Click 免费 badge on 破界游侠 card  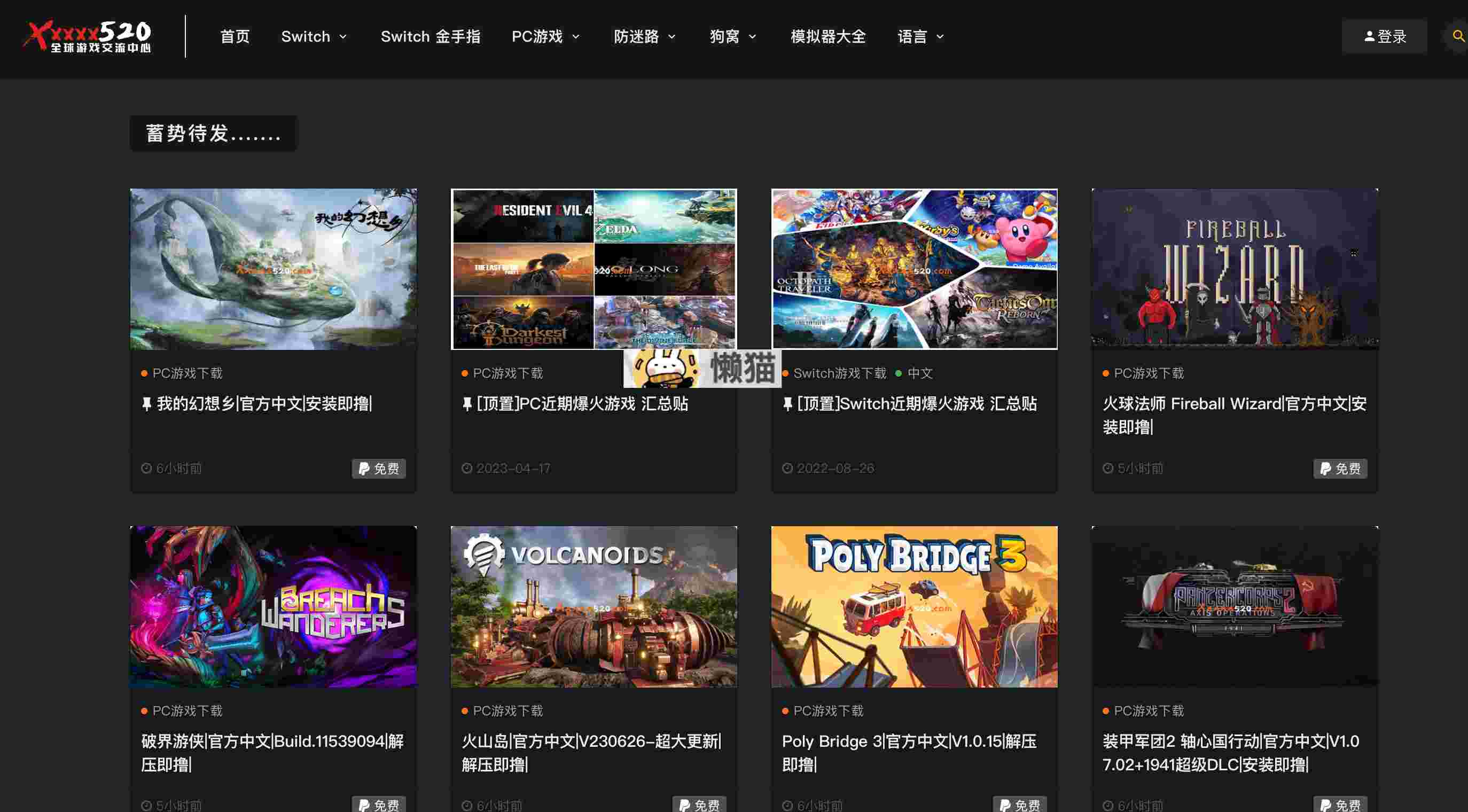378,805
